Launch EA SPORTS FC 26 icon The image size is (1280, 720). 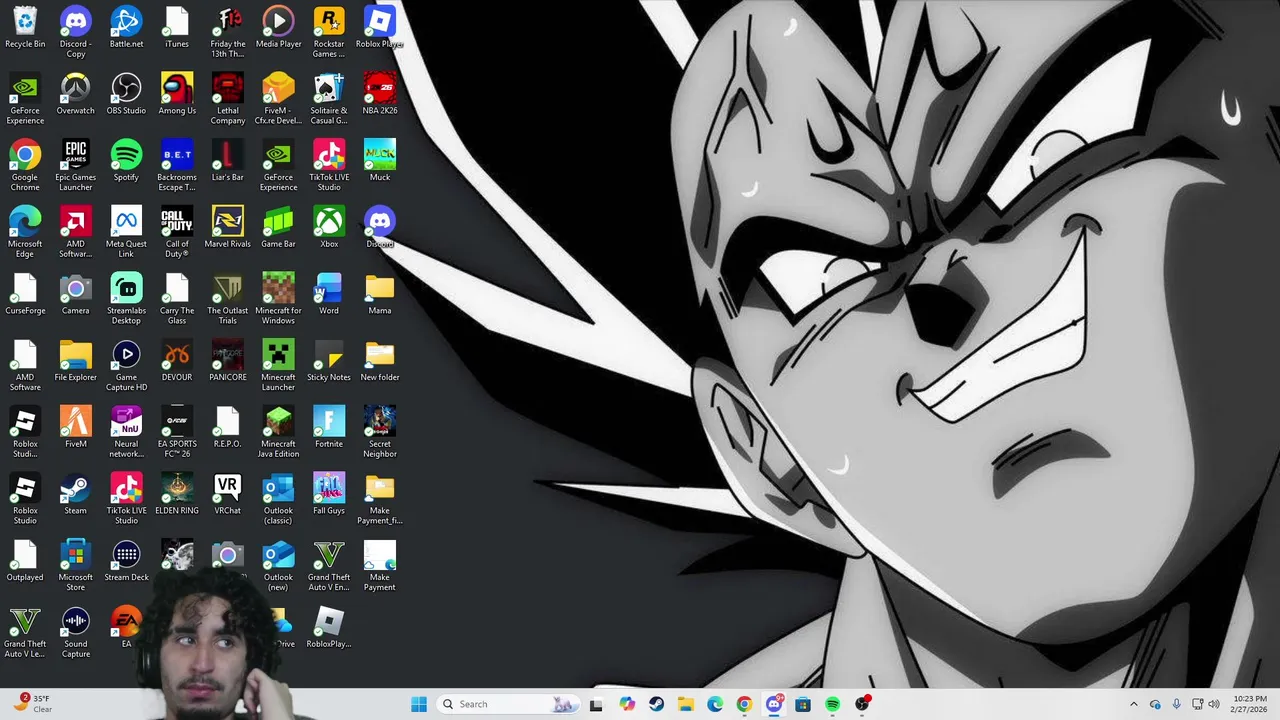click(x=177, y=432)
